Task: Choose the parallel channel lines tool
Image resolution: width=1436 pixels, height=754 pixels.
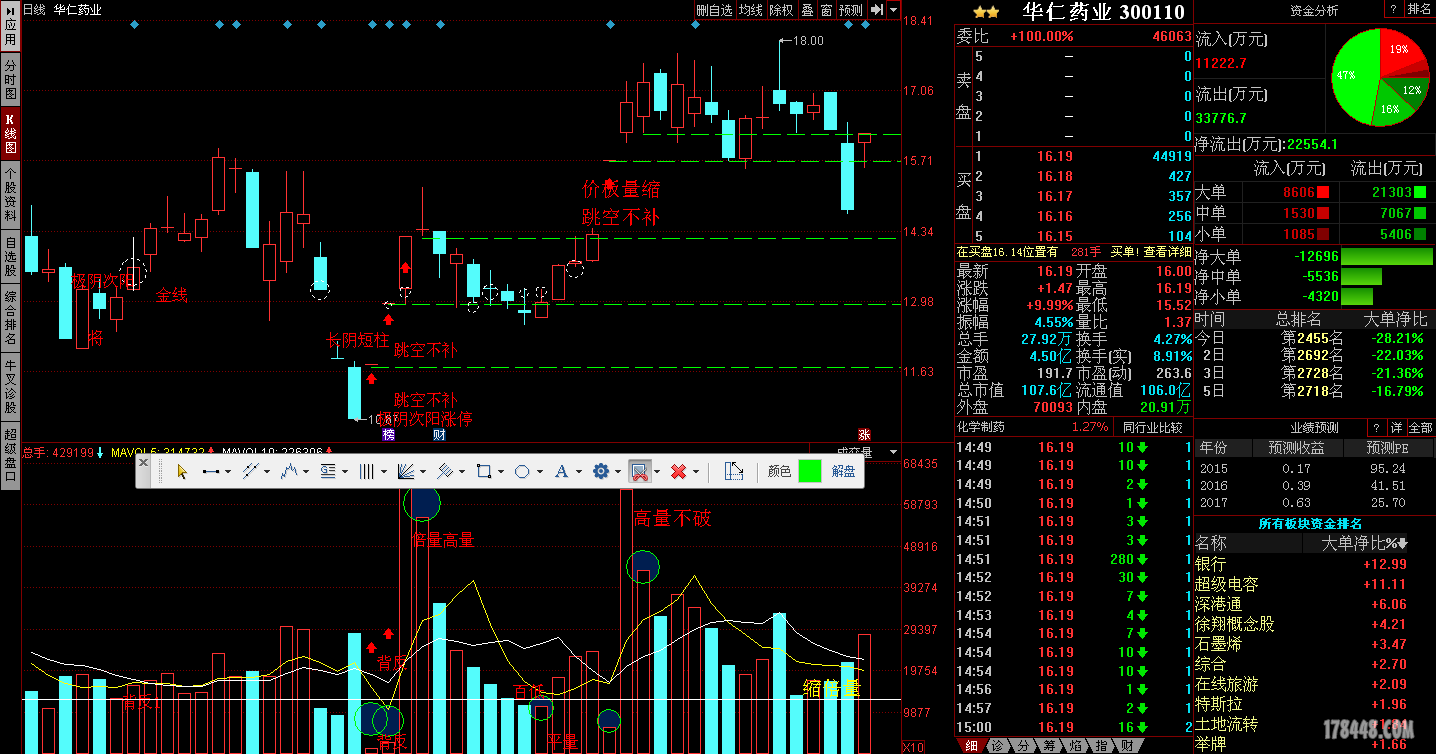Action: (250, 471)
